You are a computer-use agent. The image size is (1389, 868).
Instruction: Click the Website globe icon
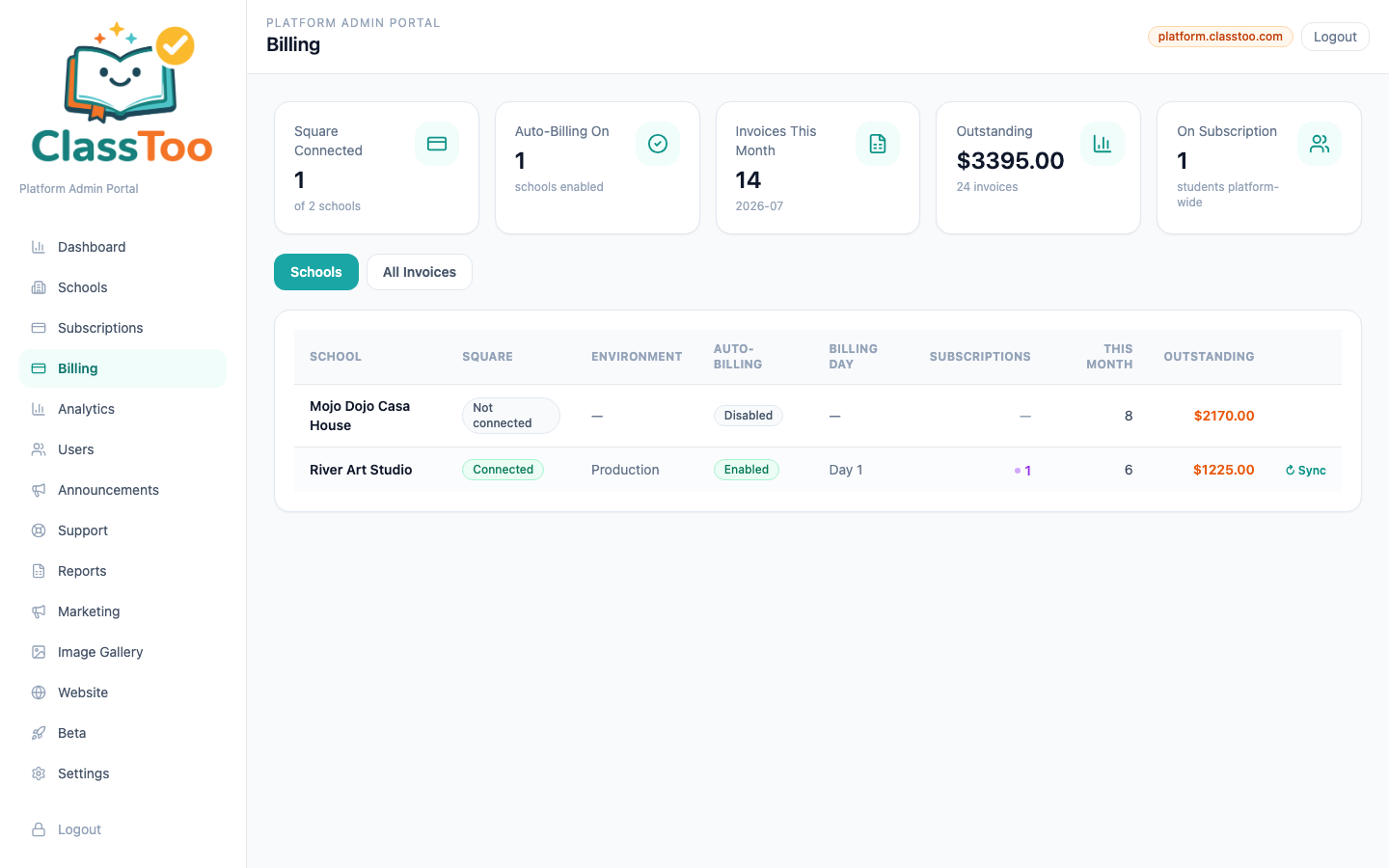coord(39,692)
